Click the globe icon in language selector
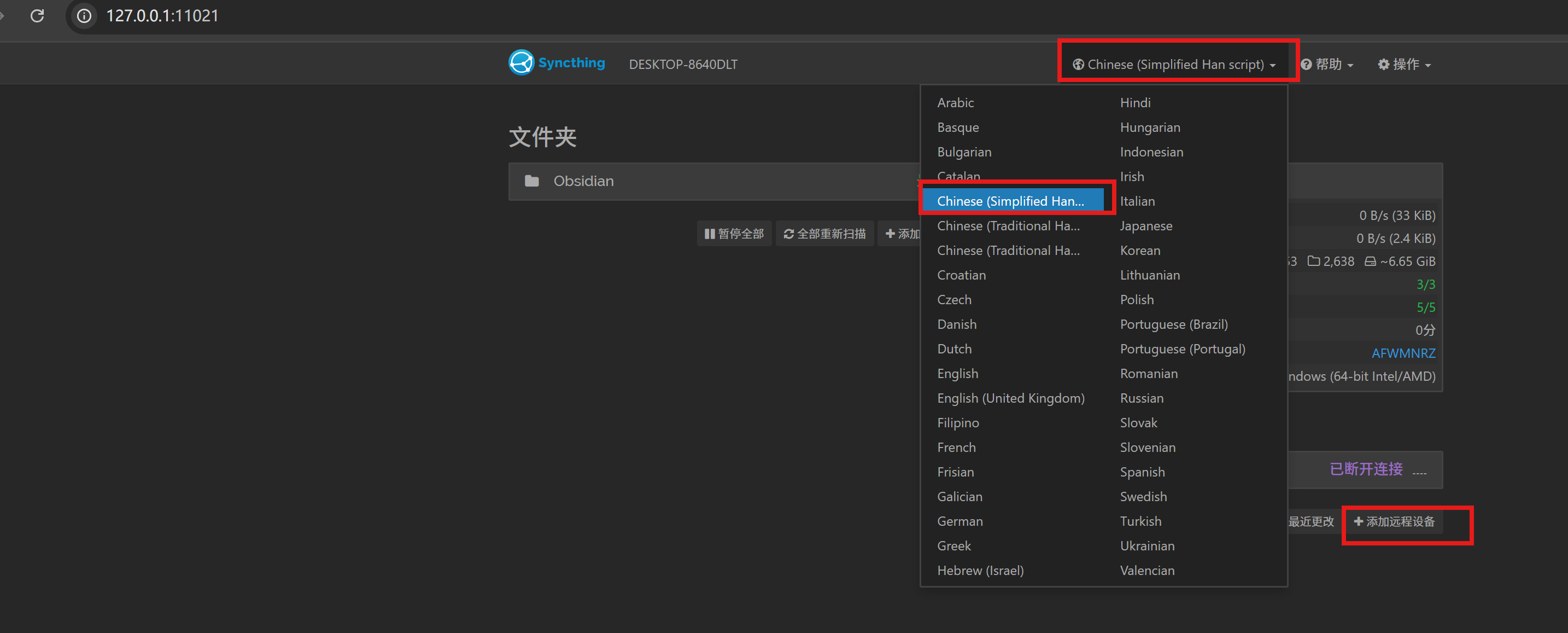Screen dimensions: 1568x633 (x=1078, y=65)
